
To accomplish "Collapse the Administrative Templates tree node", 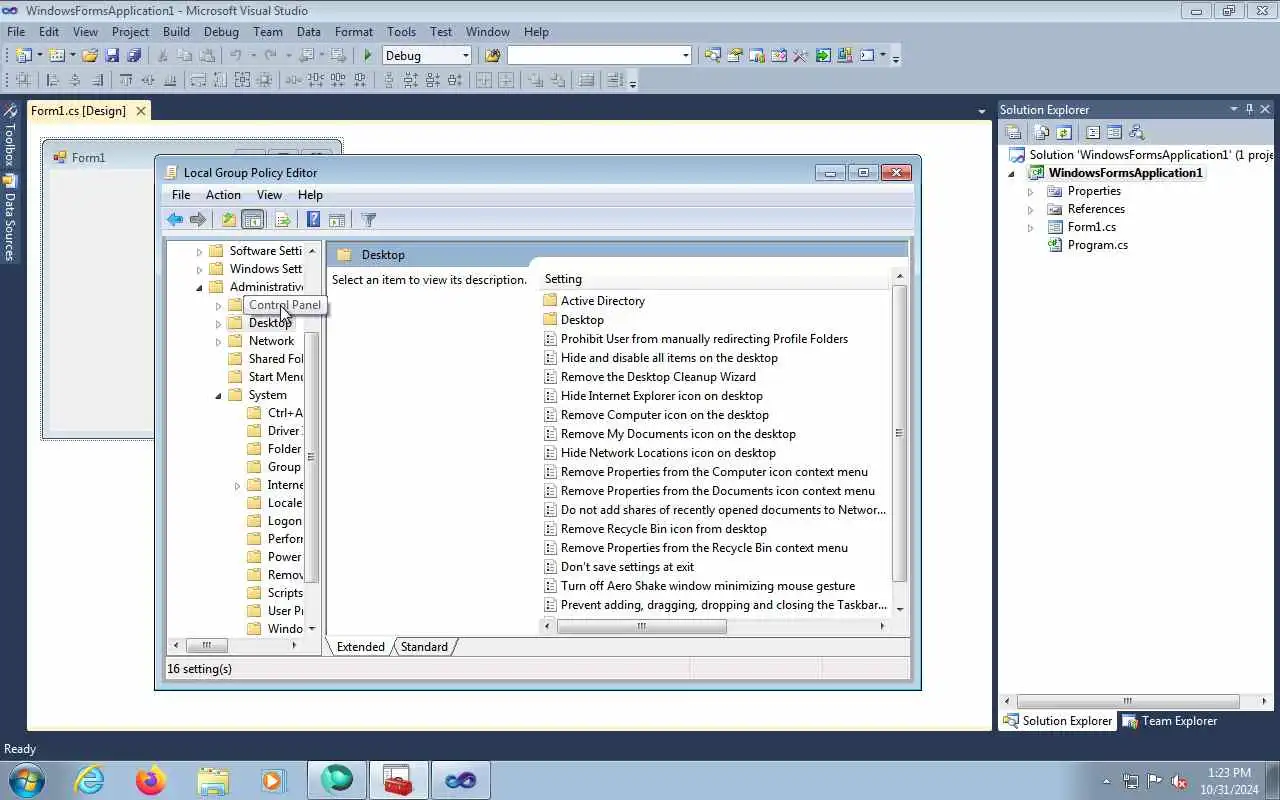I will pos(199,288).
